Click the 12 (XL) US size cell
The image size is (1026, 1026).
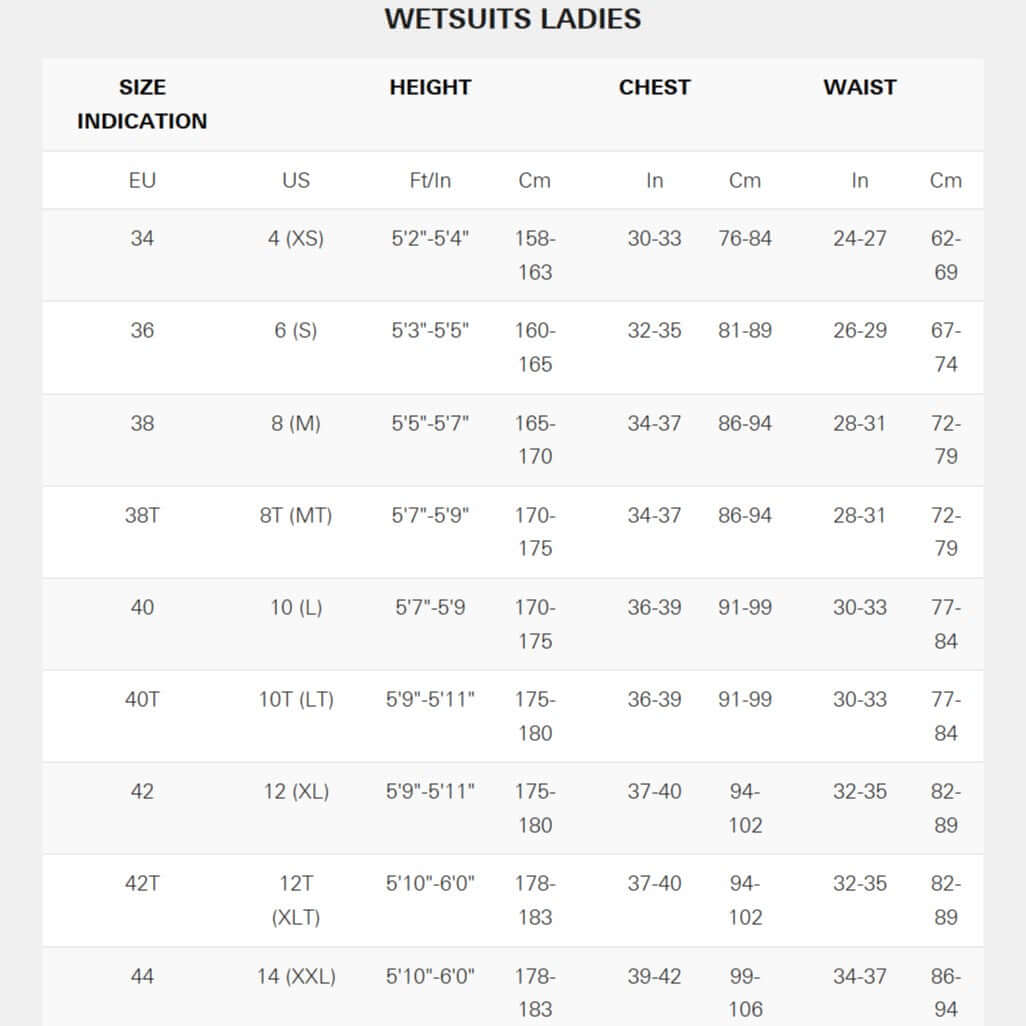pyautogui.click(x=296, y=791)
